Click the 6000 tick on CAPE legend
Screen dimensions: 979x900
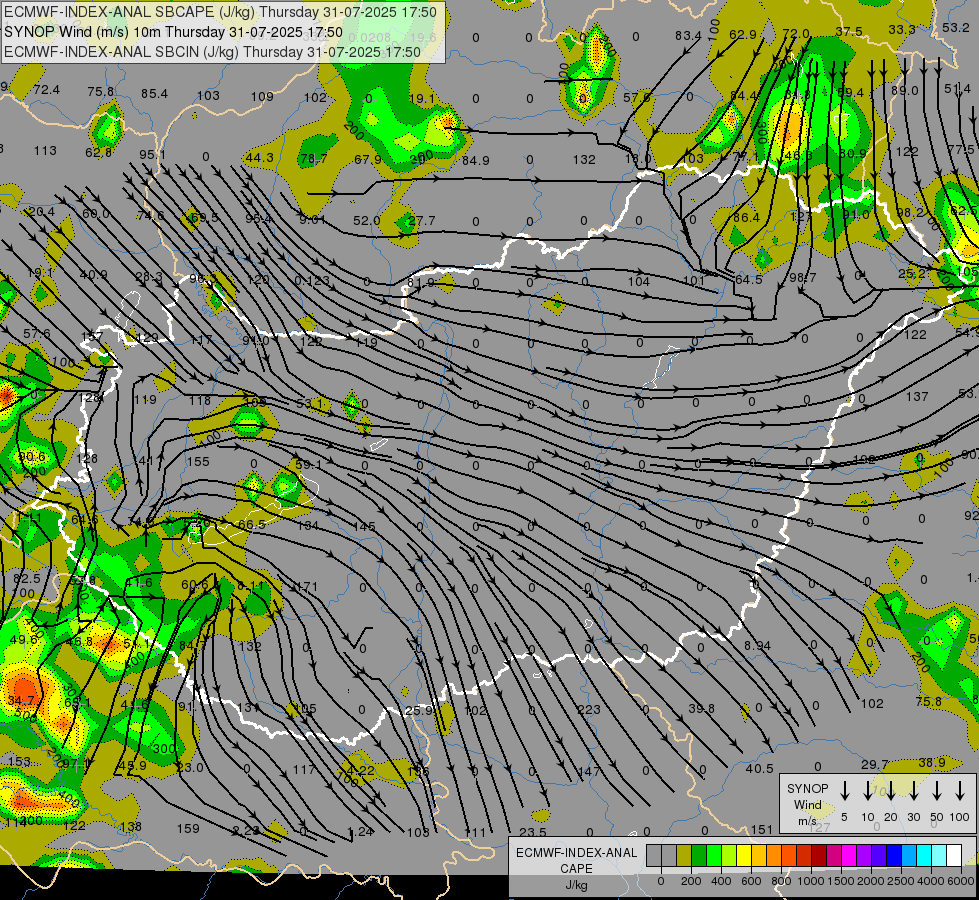961,881
